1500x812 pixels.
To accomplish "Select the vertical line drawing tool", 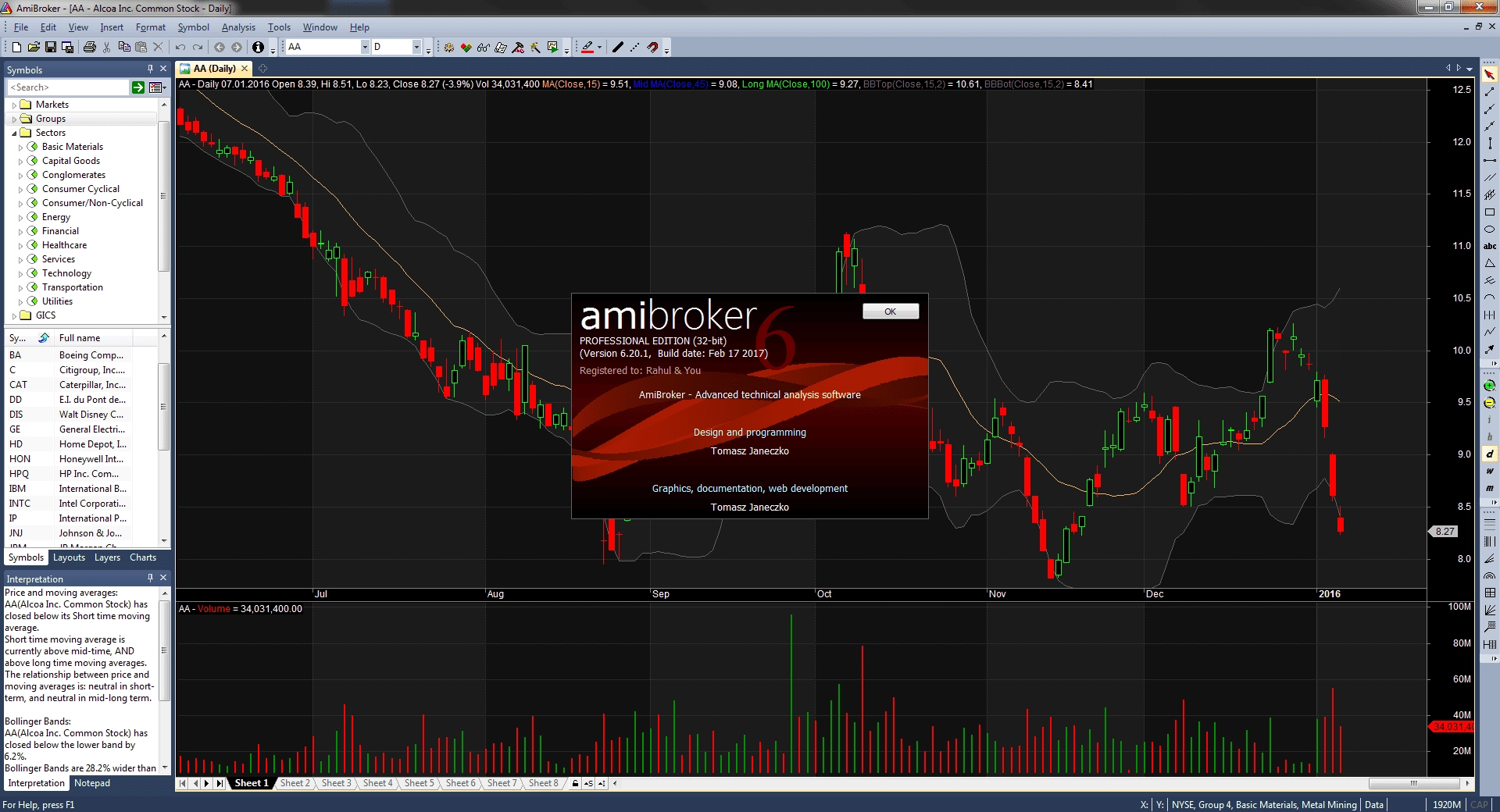I will click(x=1489, y=143).
